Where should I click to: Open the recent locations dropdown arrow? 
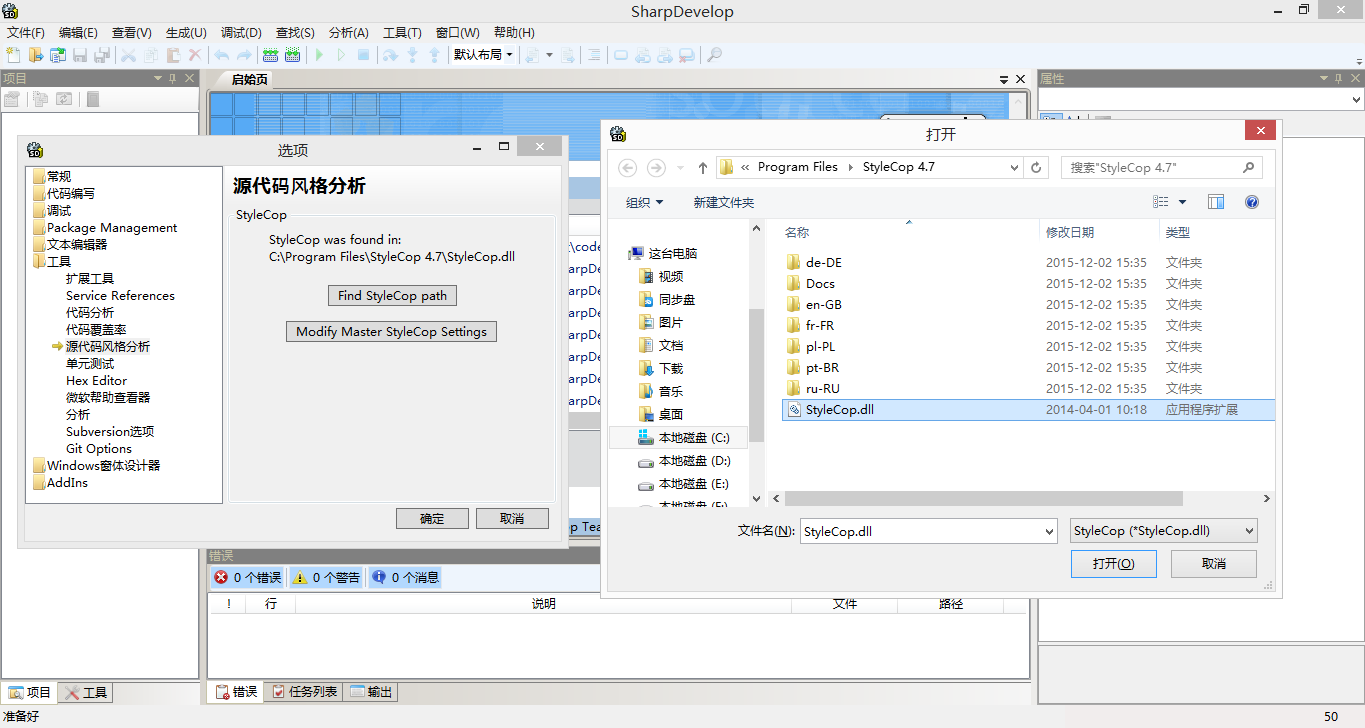(681, 167)
